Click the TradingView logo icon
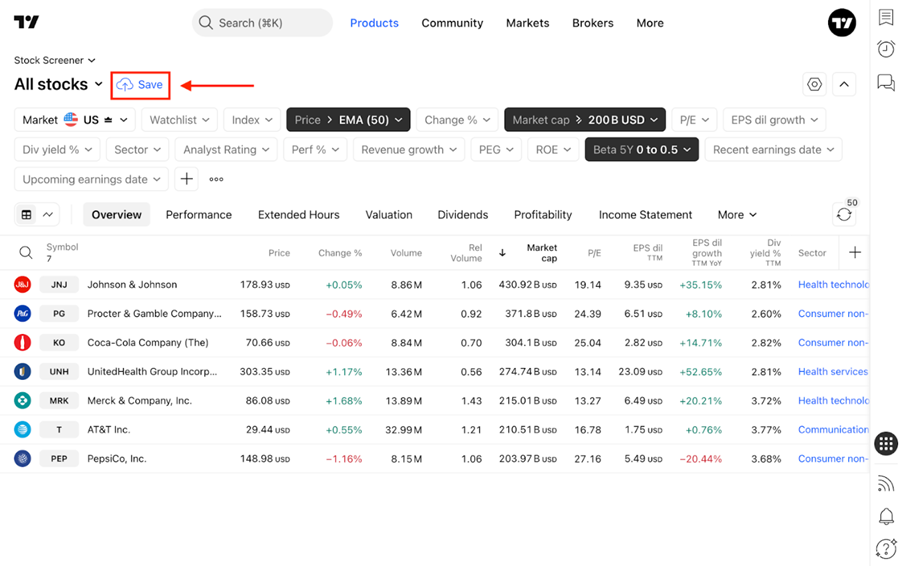Viewport: 902px width, 566px height. point(26,22)
